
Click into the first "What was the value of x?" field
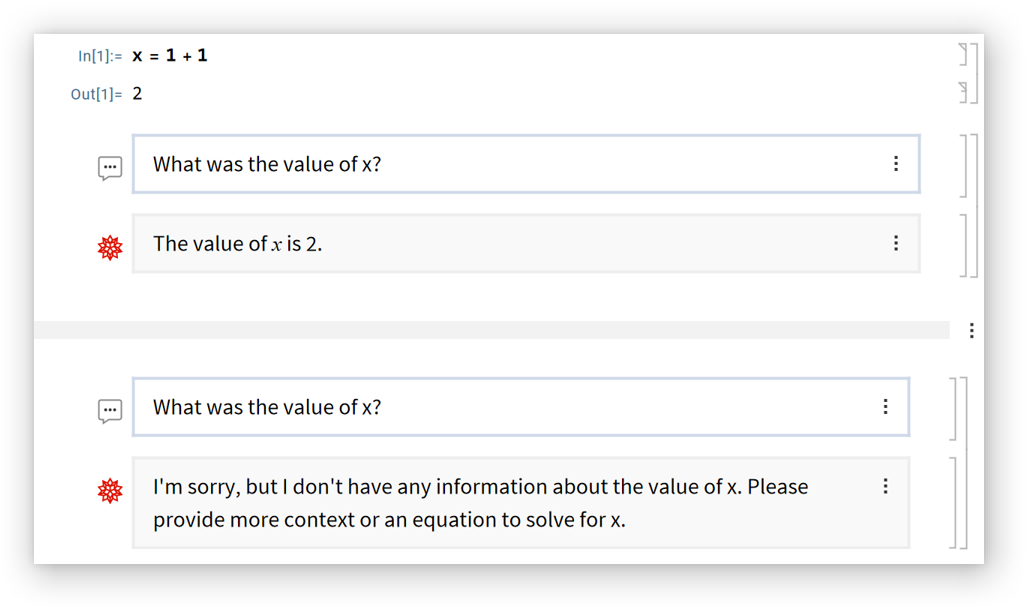[500, 164]
